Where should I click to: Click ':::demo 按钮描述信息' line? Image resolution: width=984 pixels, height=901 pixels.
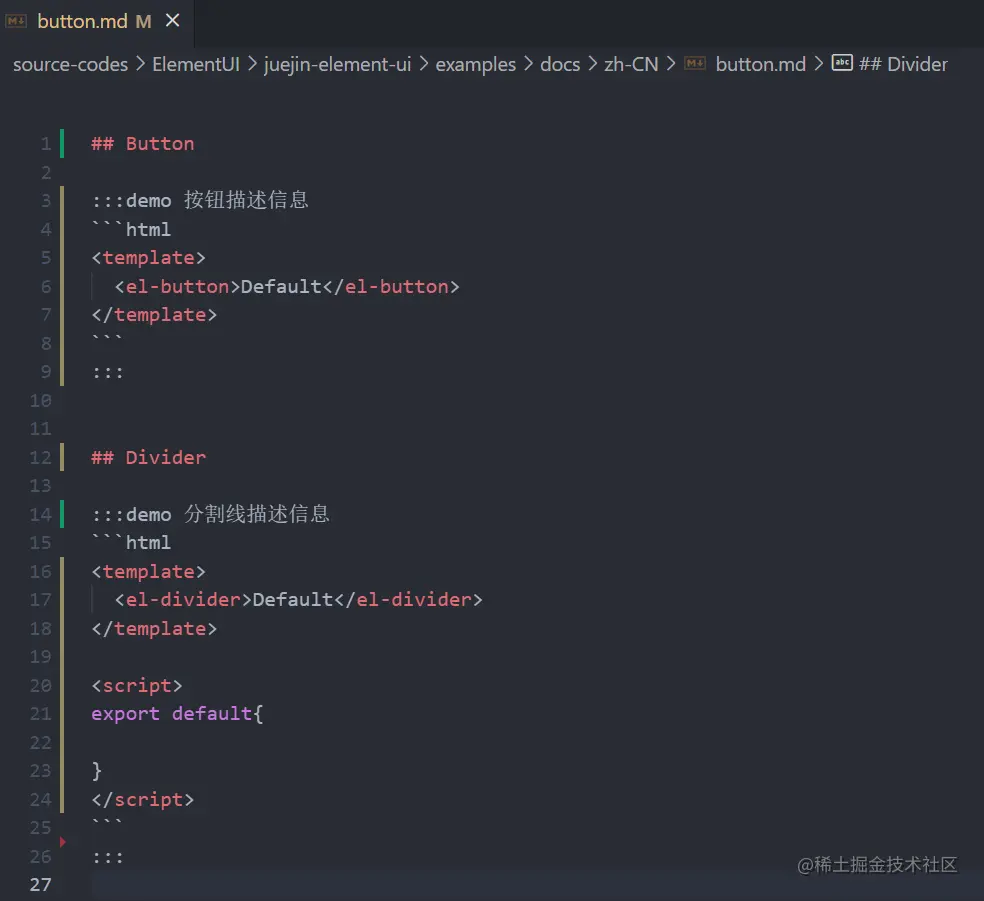[200, 200]
